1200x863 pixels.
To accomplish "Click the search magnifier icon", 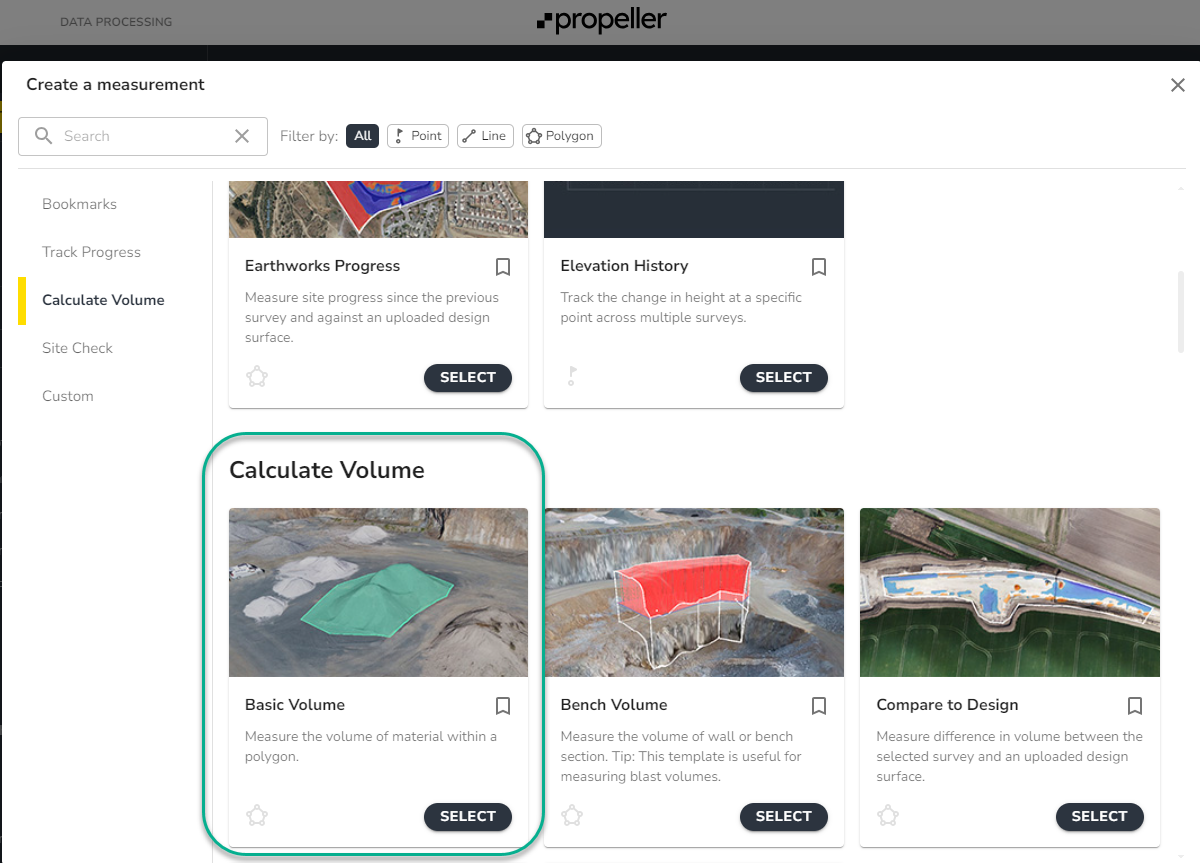I will coord(43,136).
